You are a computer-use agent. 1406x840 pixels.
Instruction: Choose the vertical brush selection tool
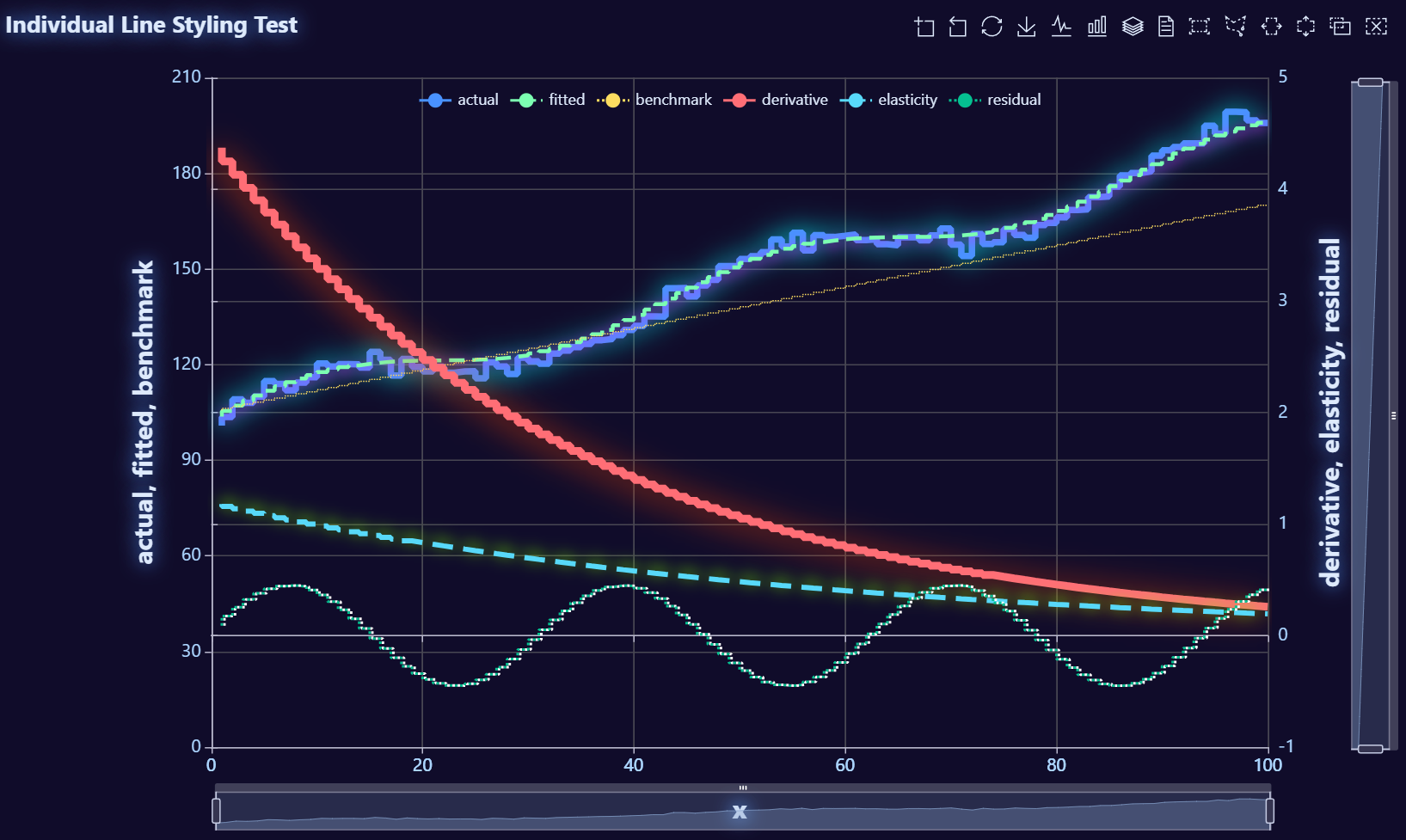pos(1305,27)
